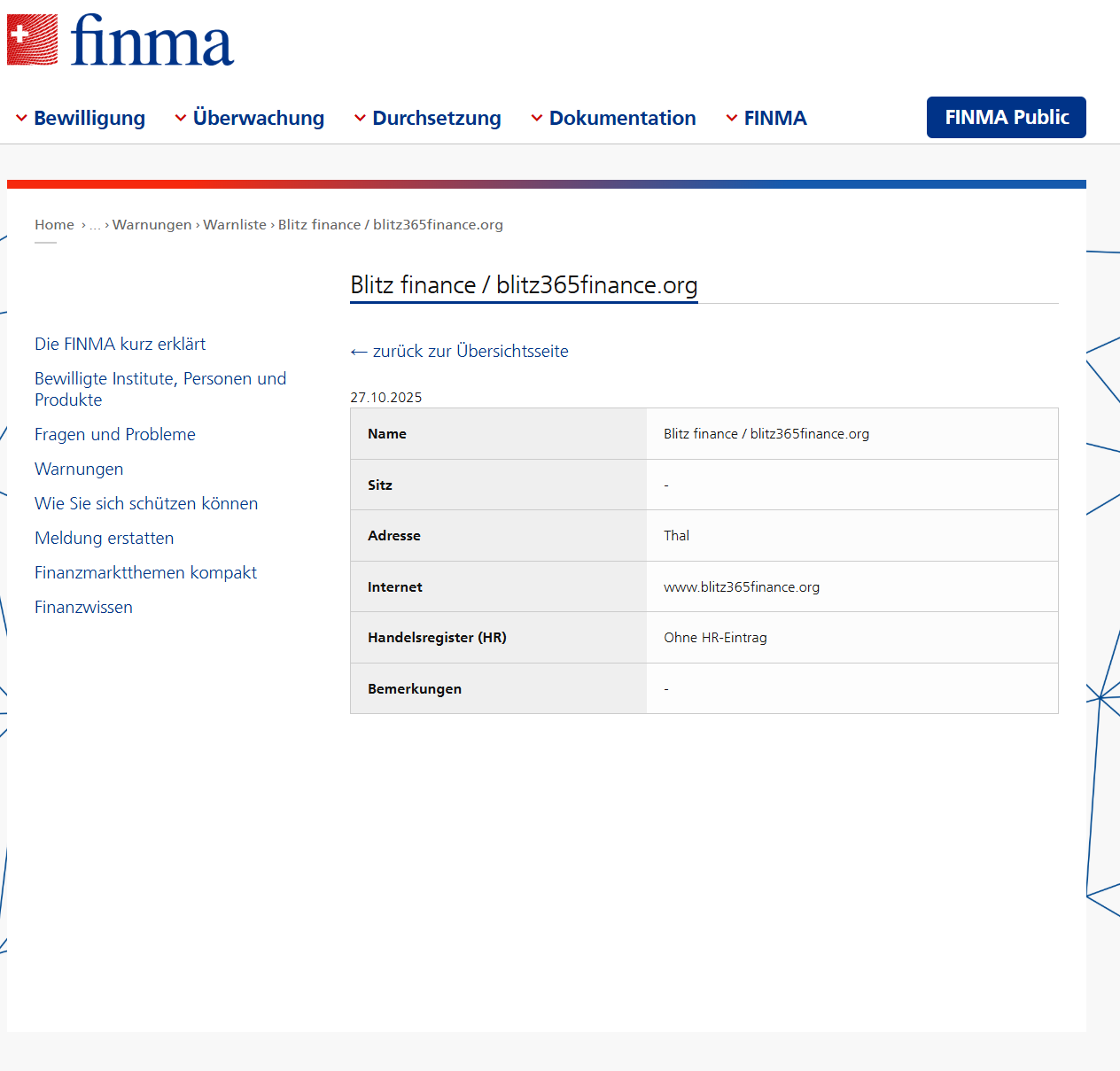
Task: Click the Name row label
Action: (387, 434)
